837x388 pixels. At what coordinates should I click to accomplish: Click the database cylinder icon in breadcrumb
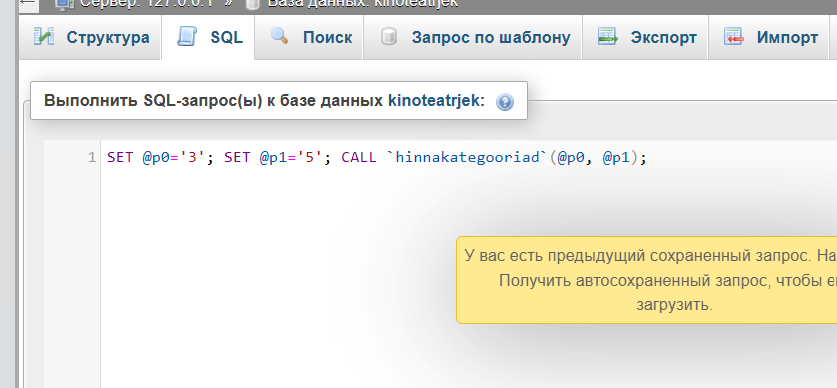tap(252, 3)
